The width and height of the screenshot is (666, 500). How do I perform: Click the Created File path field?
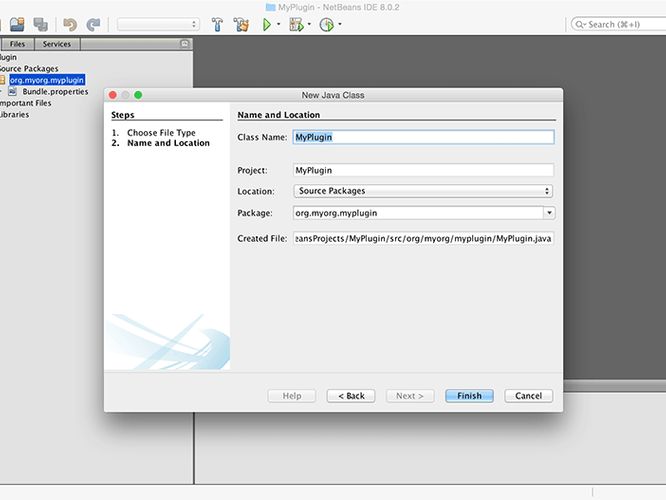pyautogui.click(x=423, y=238)
